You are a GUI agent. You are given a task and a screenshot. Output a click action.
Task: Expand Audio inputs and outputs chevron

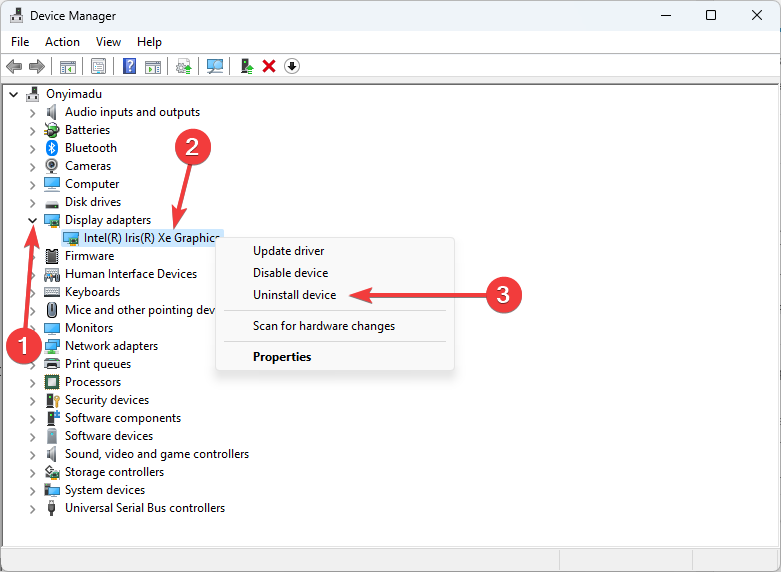[32, 113]
